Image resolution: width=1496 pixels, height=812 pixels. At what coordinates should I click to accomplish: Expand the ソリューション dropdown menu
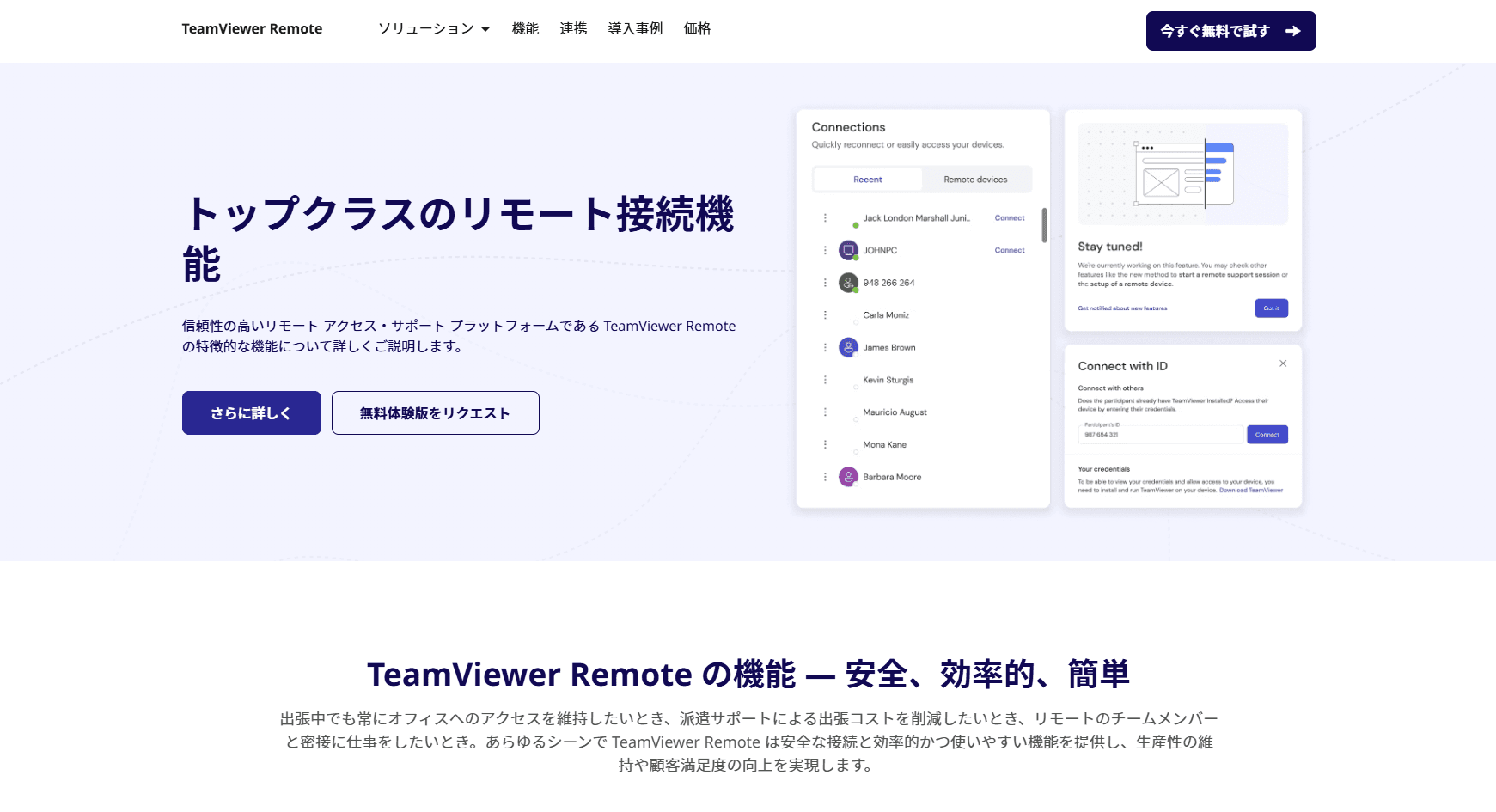435,29
